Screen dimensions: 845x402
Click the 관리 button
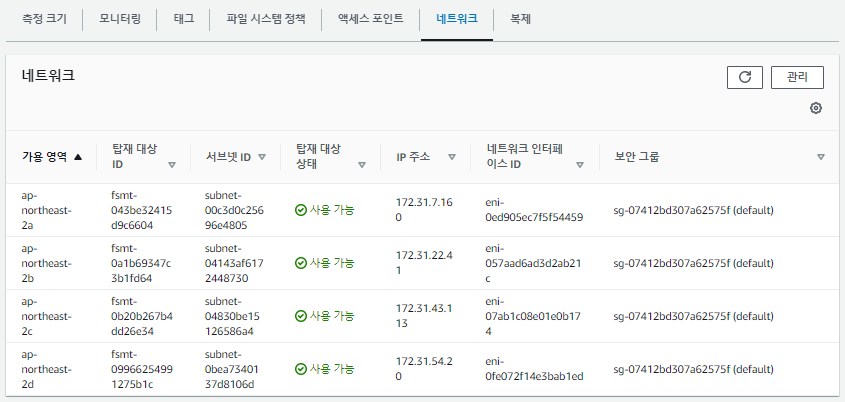[x=797, y=77]
